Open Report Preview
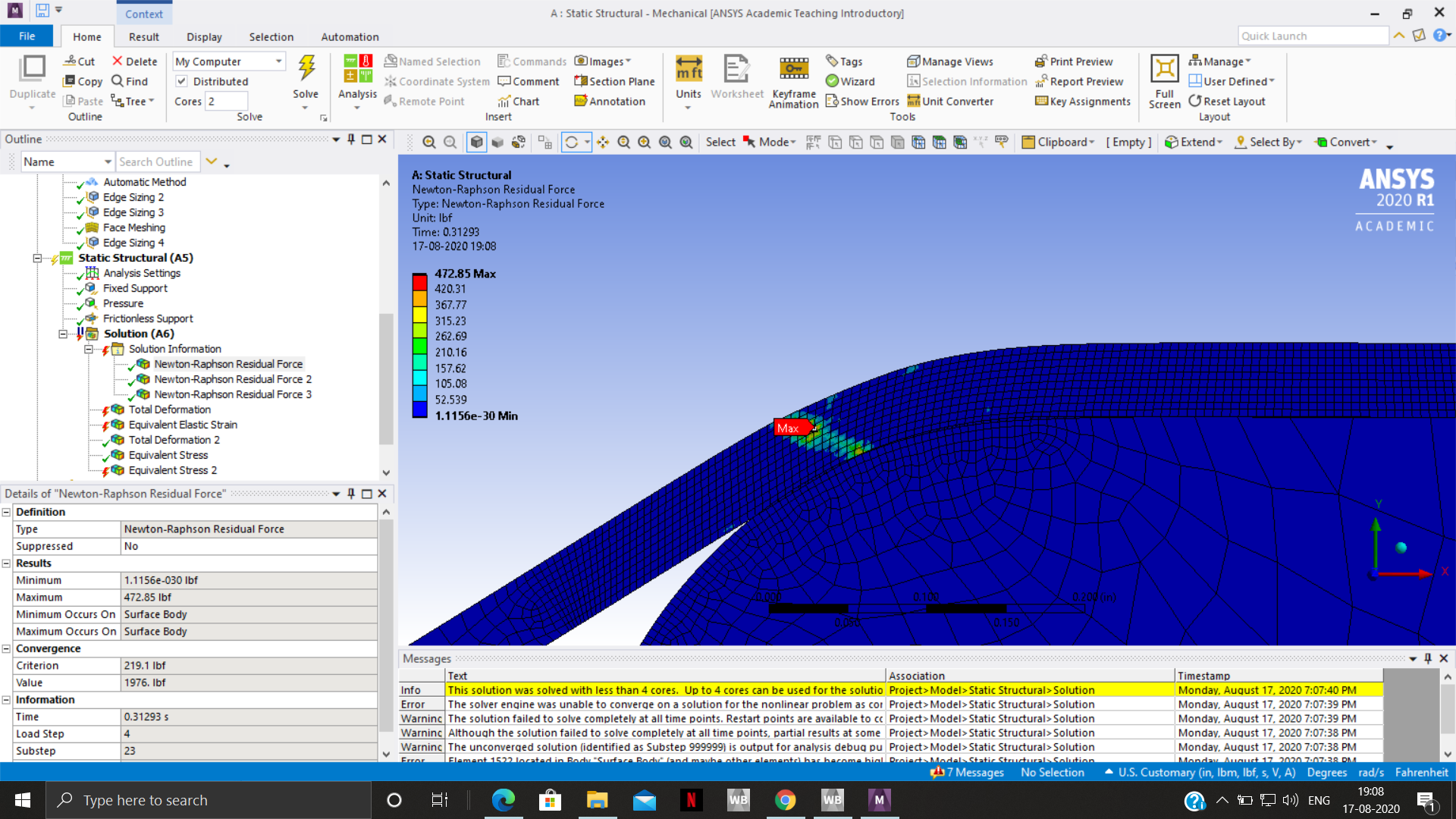The image size is (1456, 819). [x=1080, y=81]
